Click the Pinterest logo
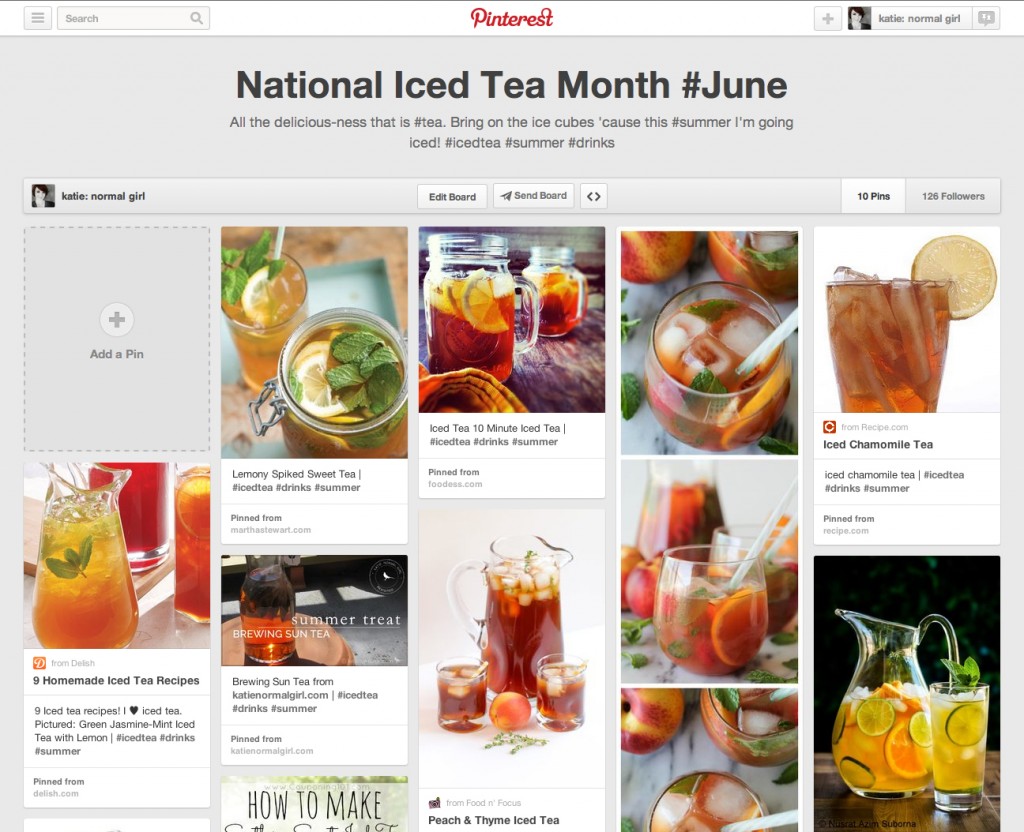Viewport: 1024px width, 832px height. tap(512, 18)
